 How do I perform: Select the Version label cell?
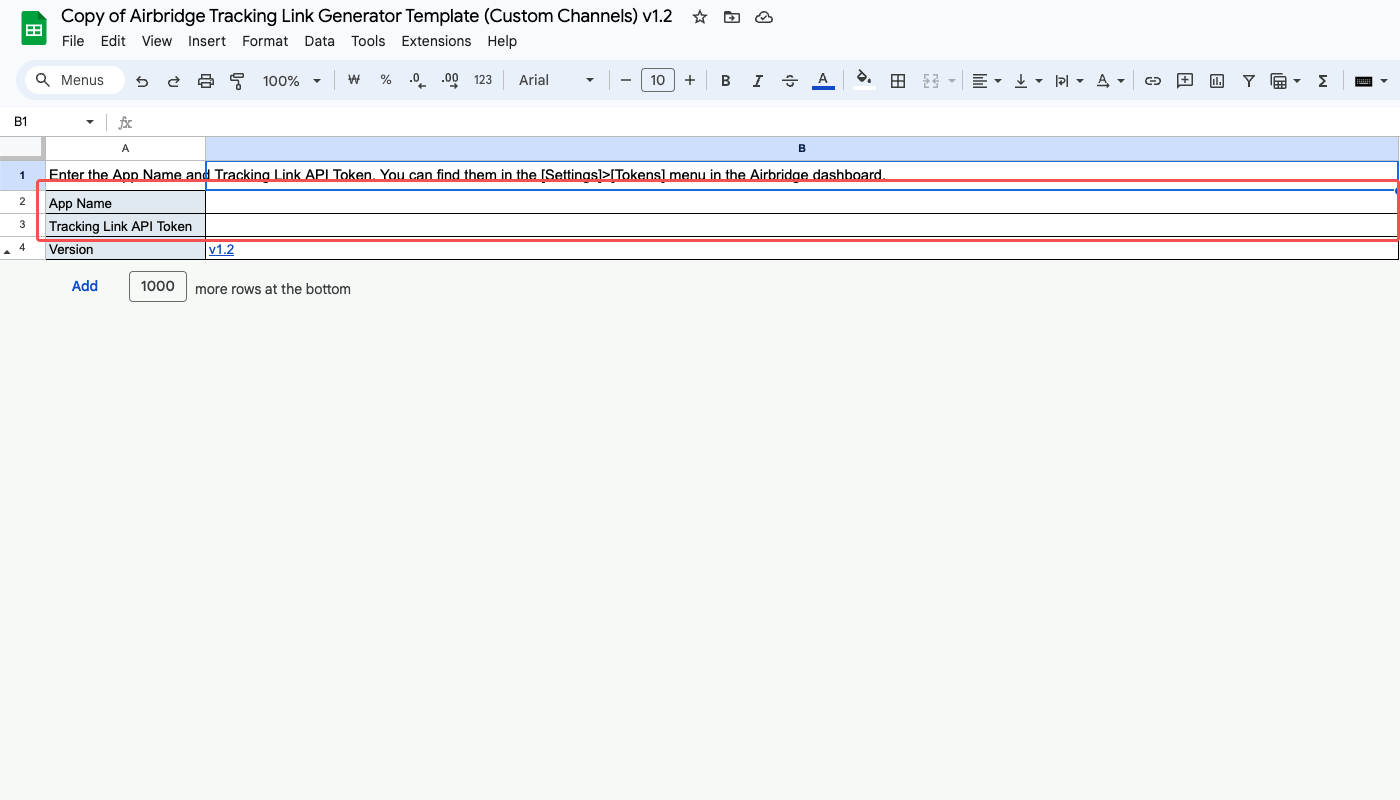tap(125, 249)
